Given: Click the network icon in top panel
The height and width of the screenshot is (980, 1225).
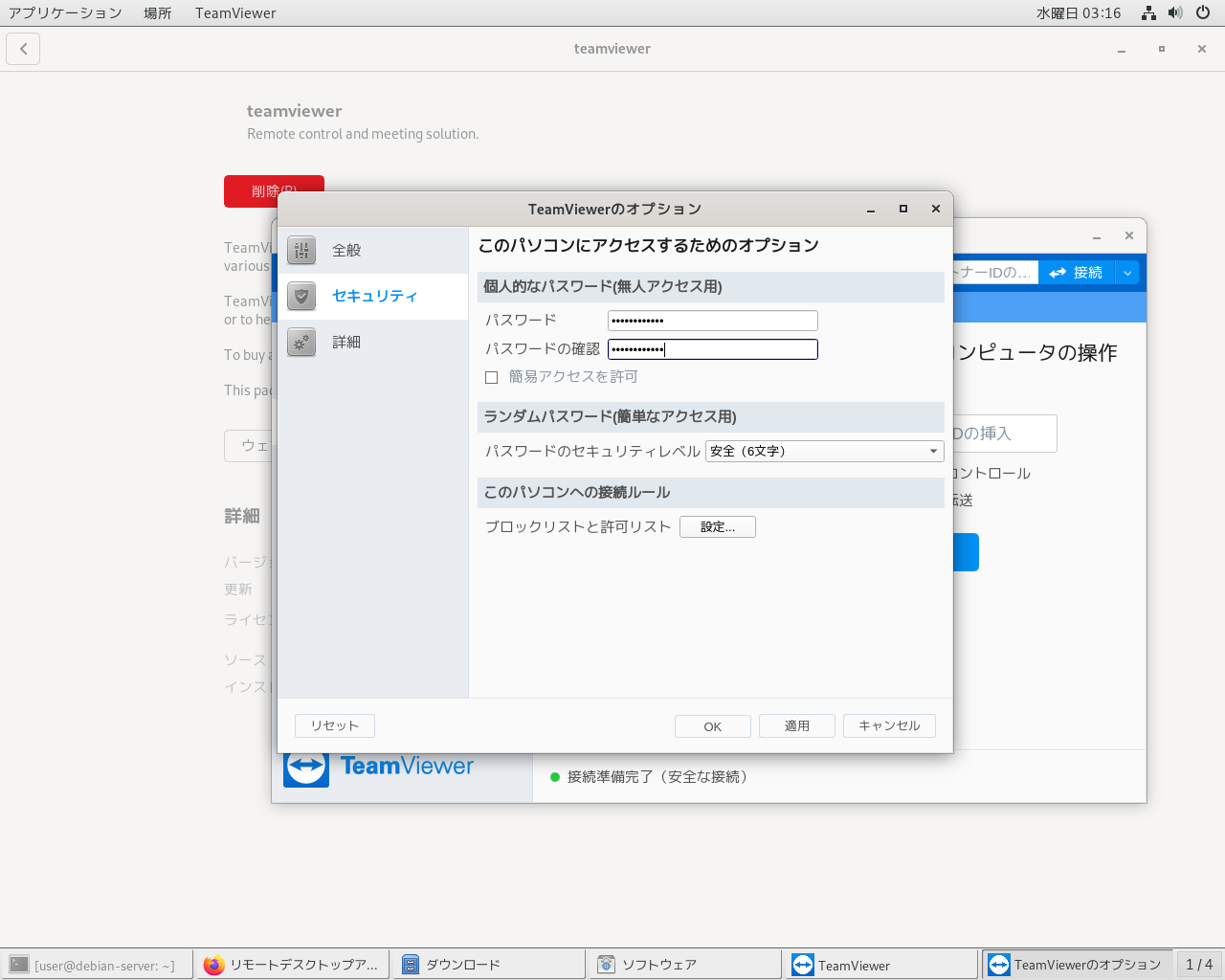Looking at the screenshot, I should pyautogui.click(x=1148, y=13).
